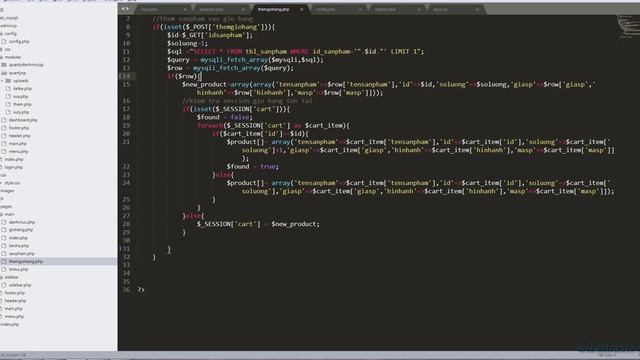This screenshot has width=640, height=360.
Task: Open login.php from the sidebar
Action: 13,167
